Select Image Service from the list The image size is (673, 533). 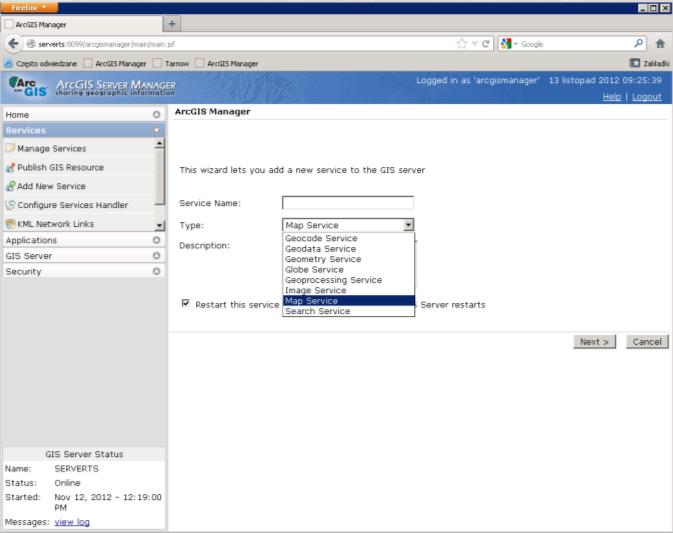coord(349,290)
